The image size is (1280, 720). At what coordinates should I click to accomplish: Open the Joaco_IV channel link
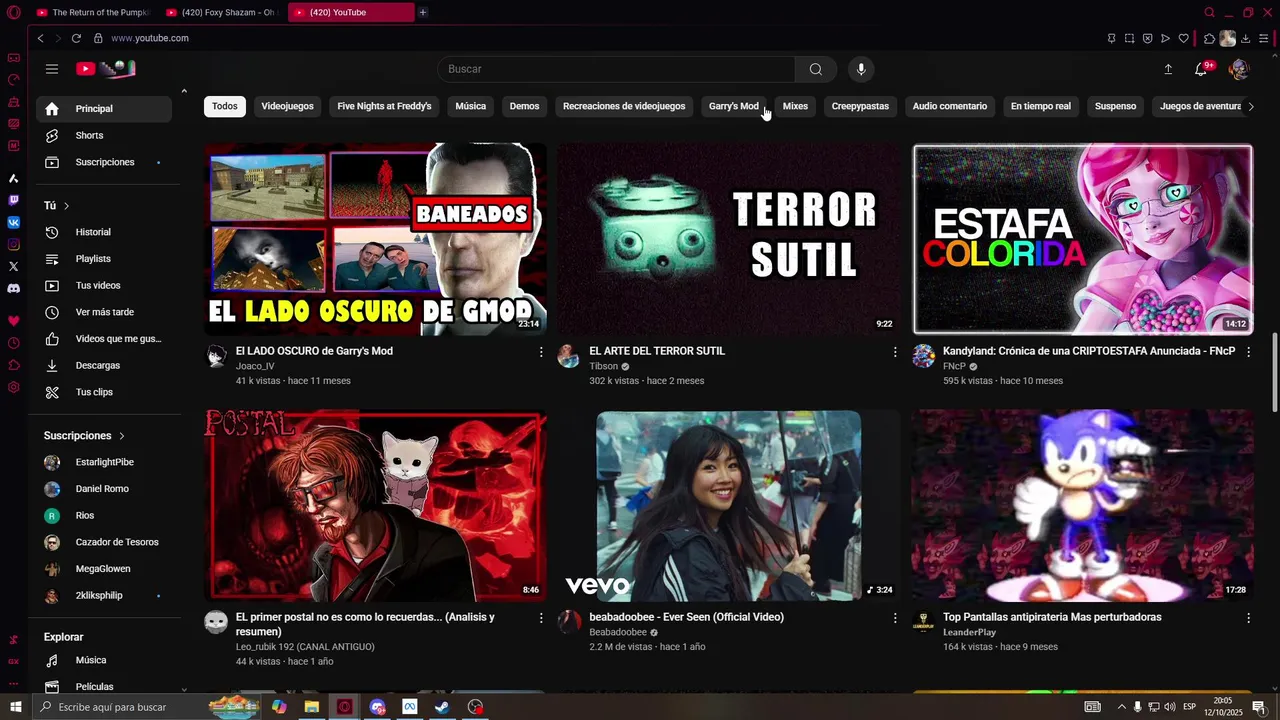(254, 366)
